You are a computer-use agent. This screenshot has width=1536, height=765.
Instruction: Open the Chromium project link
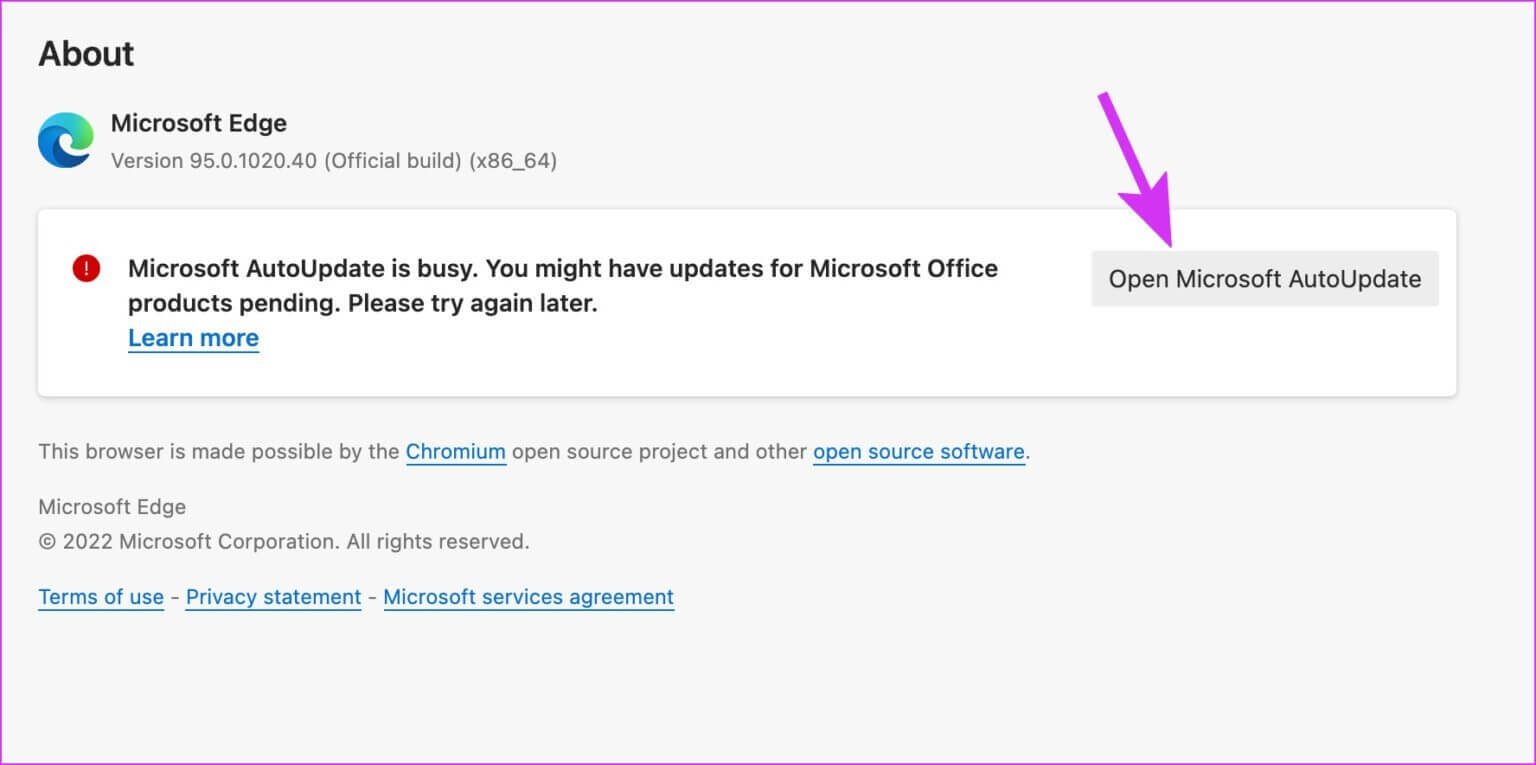455,452
